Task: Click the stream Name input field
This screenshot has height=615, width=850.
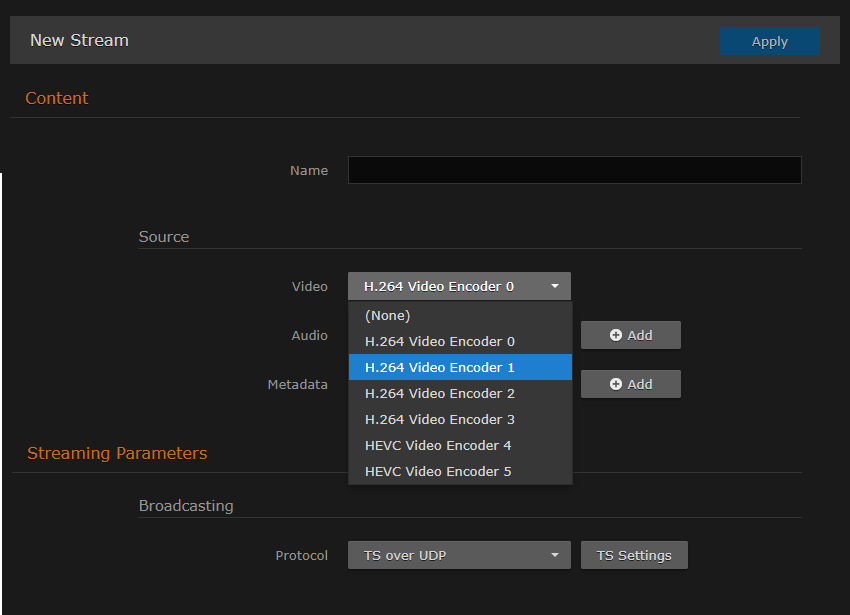Action: click(x=574, y=170)
